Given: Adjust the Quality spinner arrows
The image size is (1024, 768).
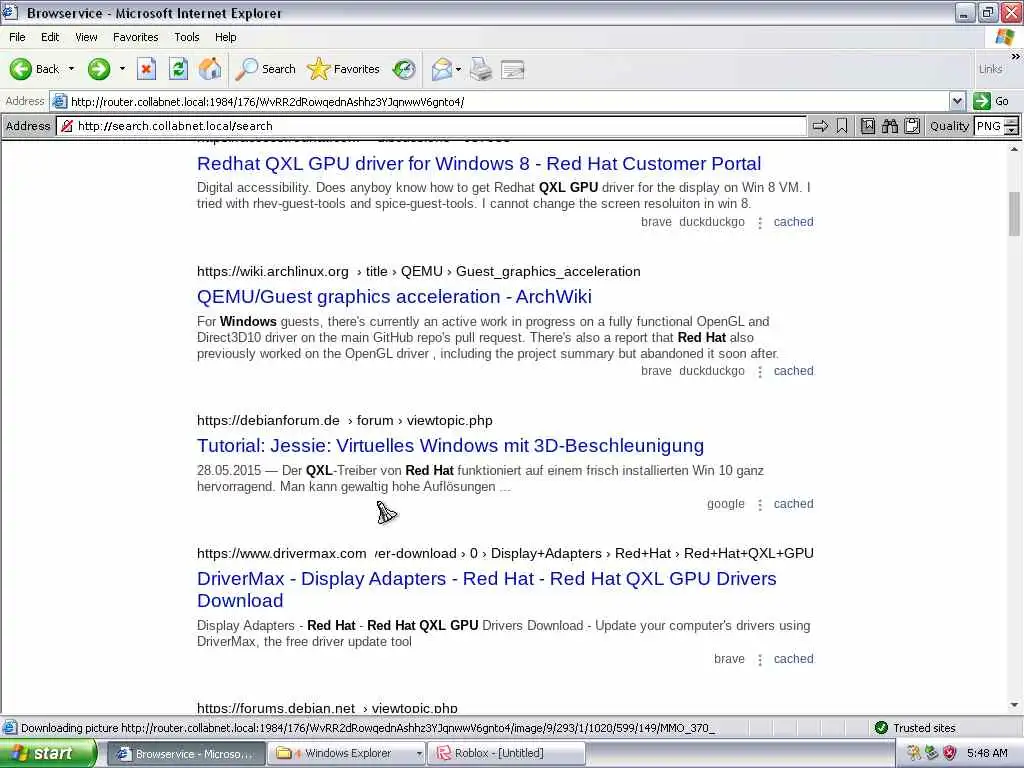Looking at the screenshot, I should pos(1012,126).
